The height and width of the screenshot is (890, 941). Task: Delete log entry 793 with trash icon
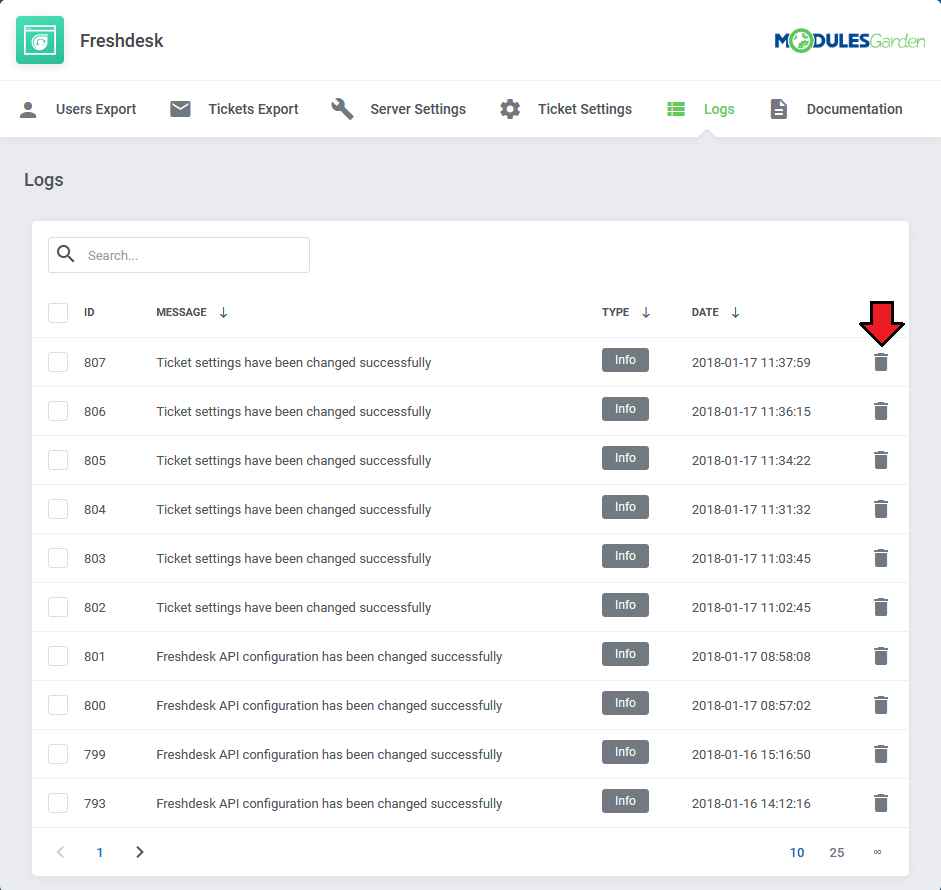[x=880, y=804]
